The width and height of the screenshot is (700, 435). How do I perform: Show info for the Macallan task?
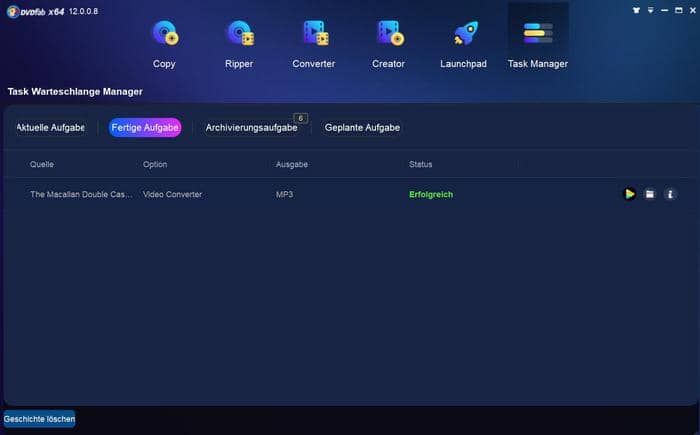671,194
